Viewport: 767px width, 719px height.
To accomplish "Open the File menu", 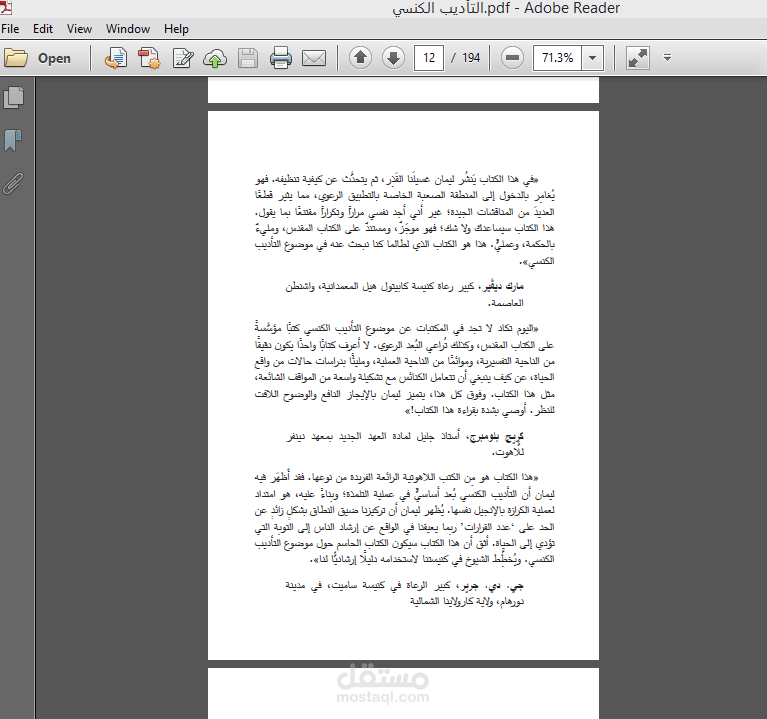I will pos(10,29).
